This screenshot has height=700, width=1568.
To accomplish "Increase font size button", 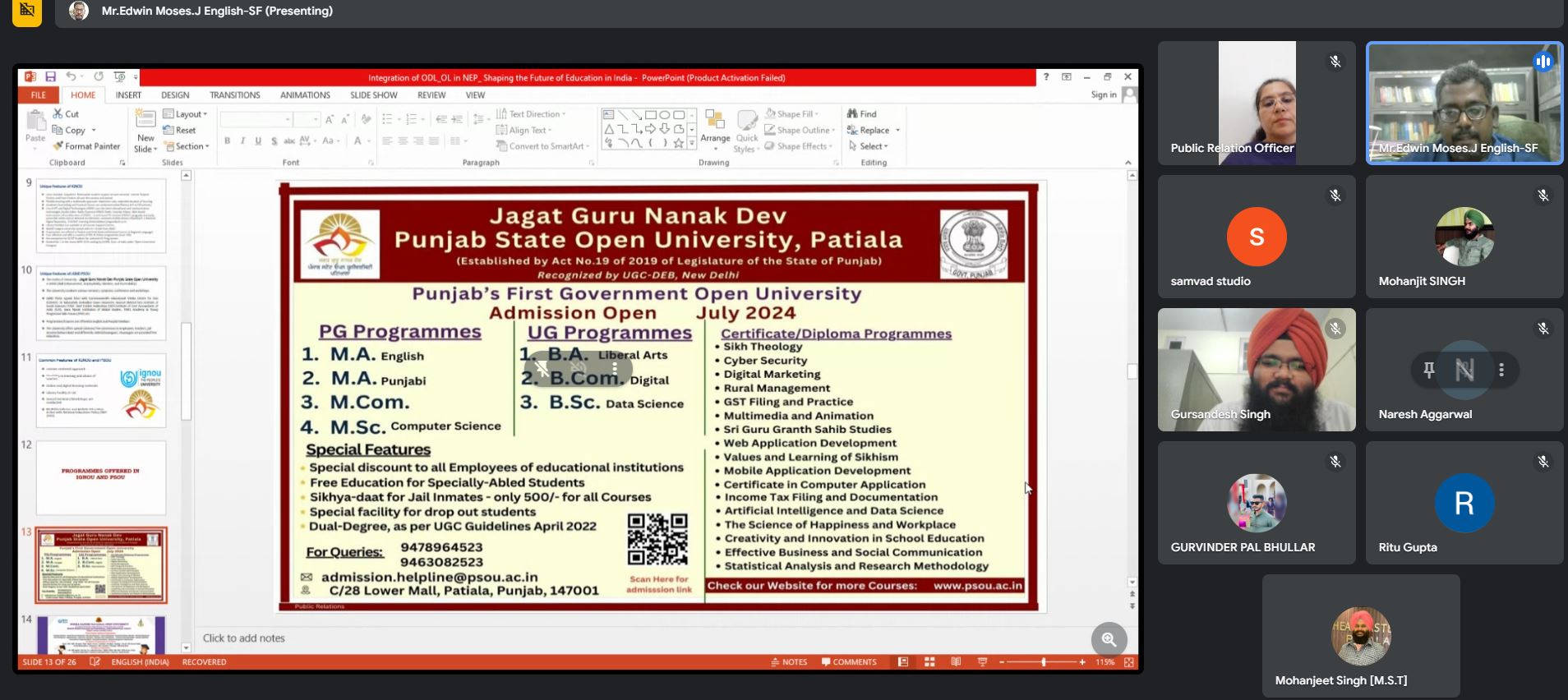I will [x=329, y=120].
